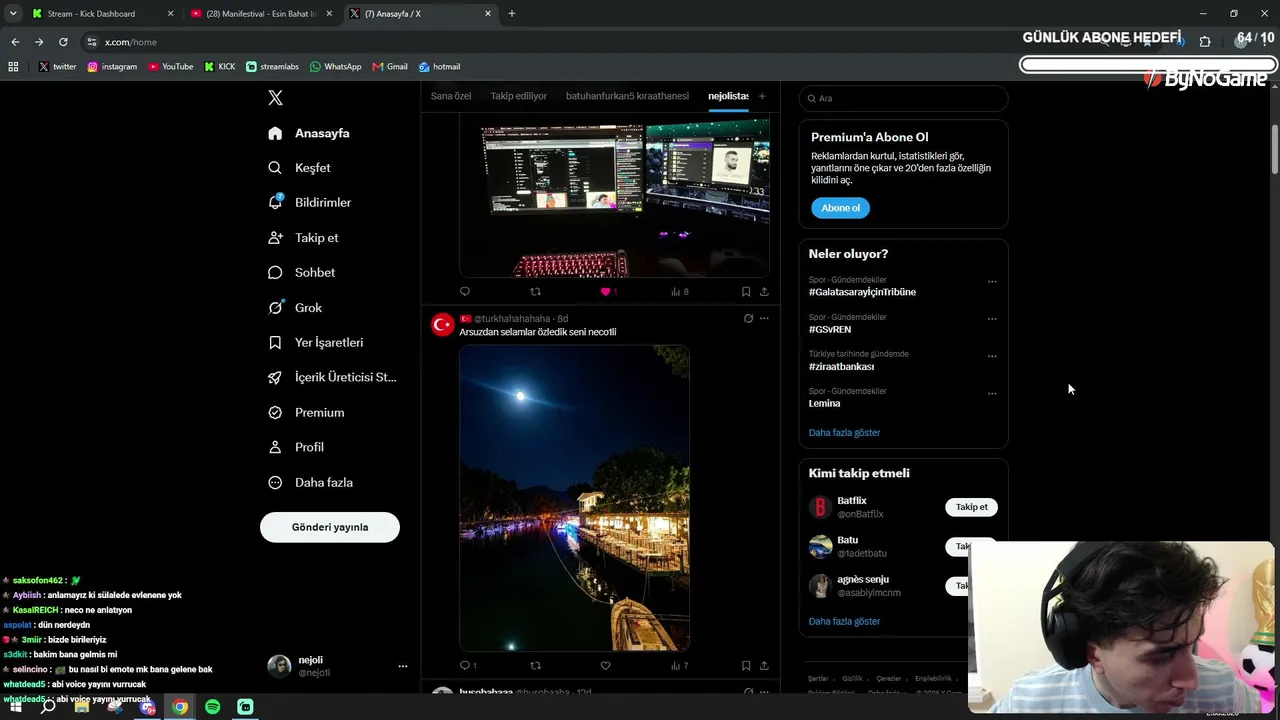
Task: Click the Gönderi yayınla button
Action: tap(330, 527)
